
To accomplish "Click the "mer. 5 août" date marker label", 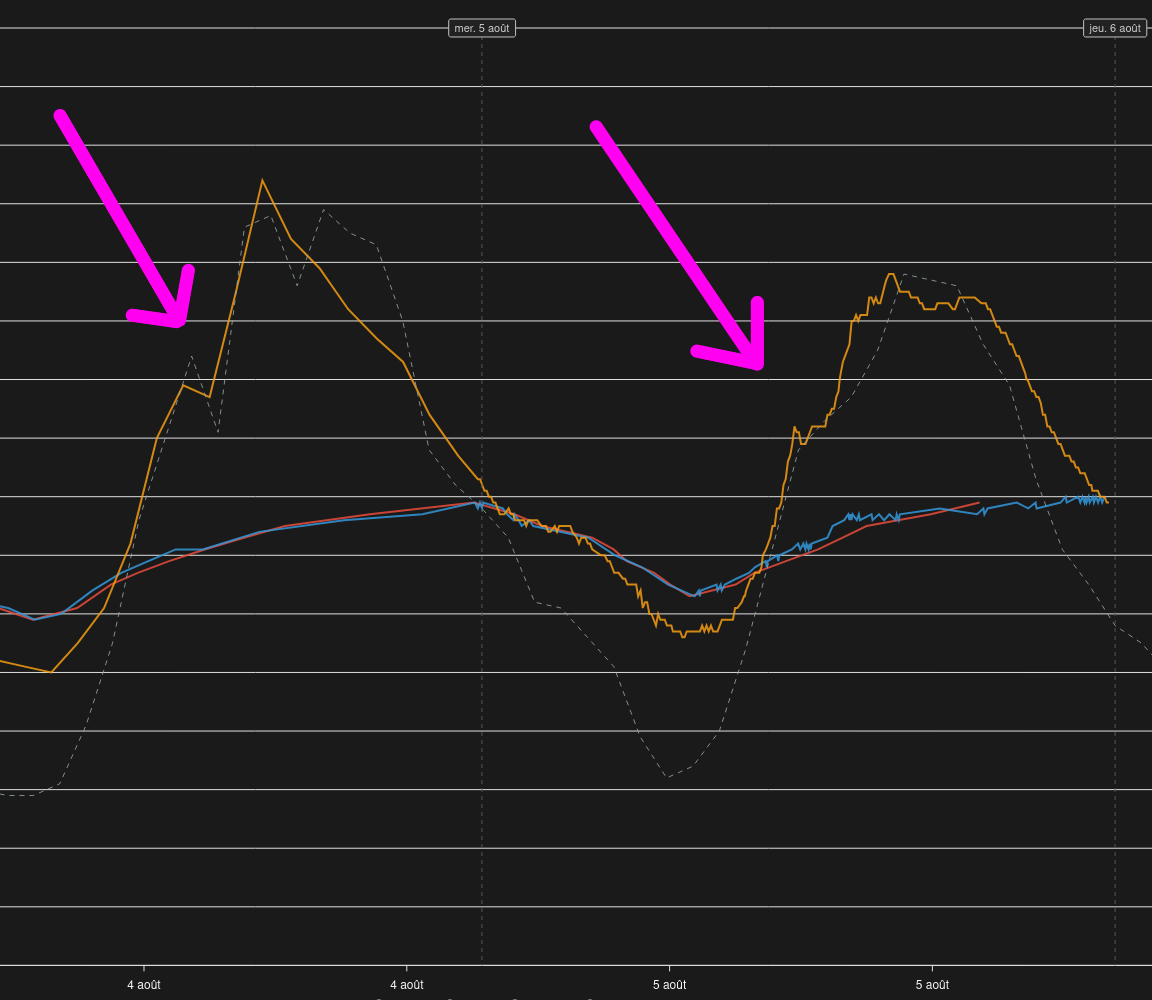I will pos(482,29).
